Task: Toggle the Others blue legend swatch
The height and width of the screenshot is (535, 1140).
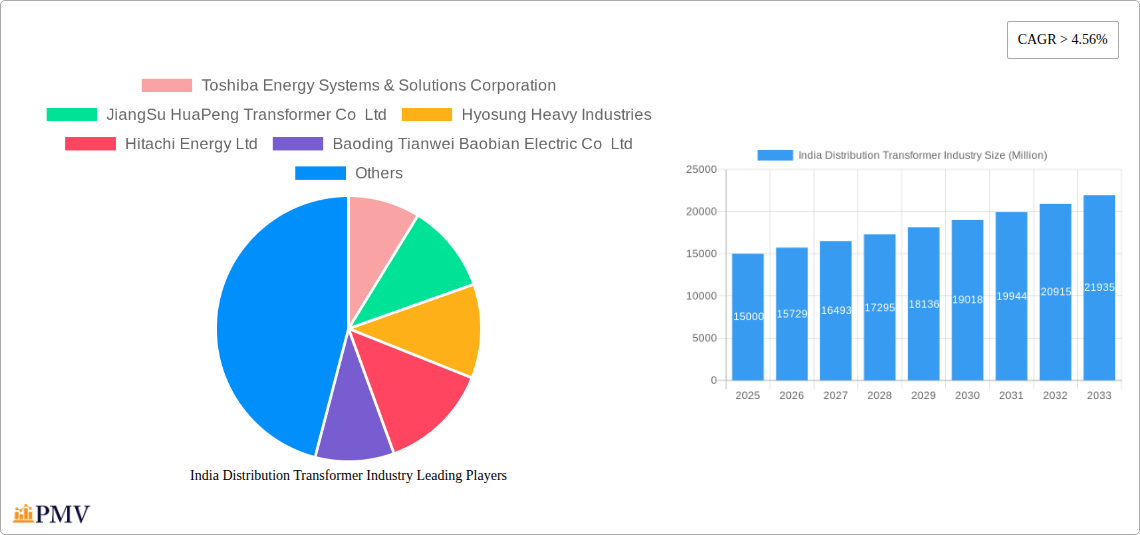Action: (321, 173)
